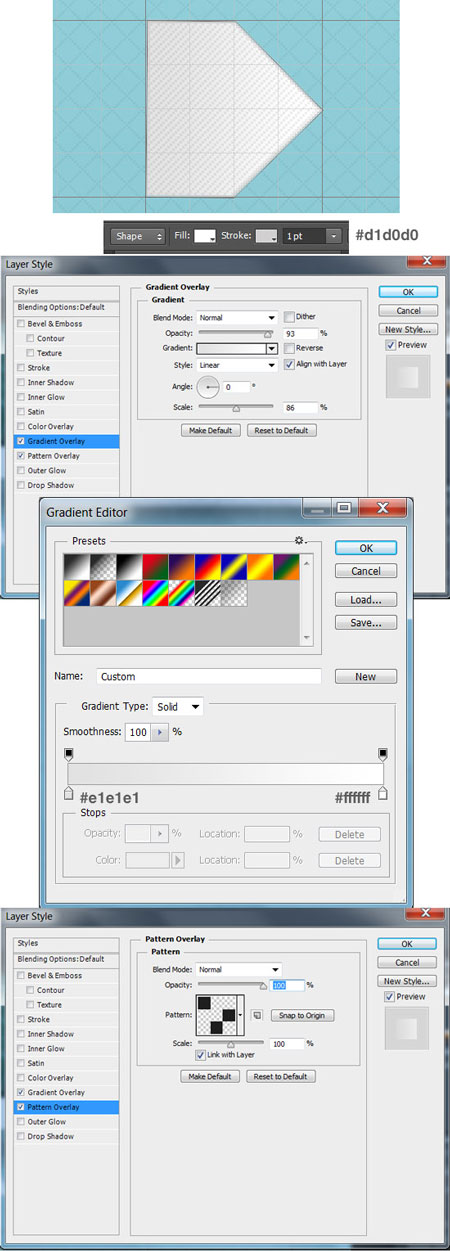Screen dimensions: 450x1251
Task: Open the Gradient Type dropdown showing Solid
Action: point(177,706)
